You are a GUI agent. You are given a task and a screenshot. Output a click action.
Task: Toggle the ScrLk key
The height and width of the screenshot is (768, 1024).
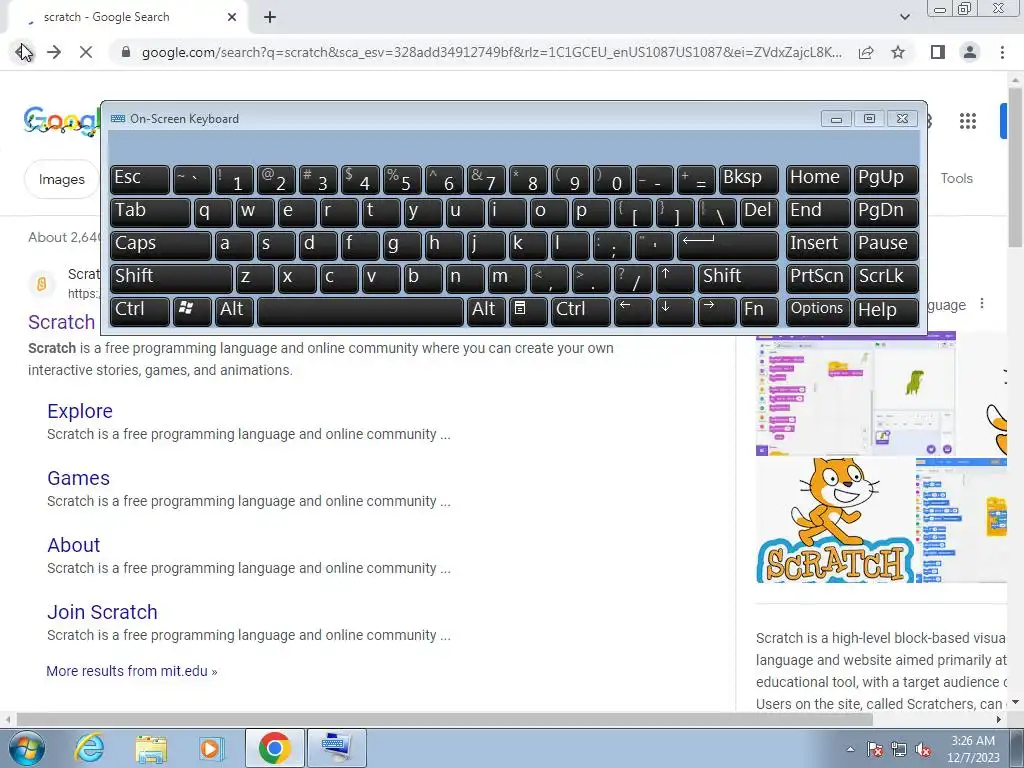[886, 278]
